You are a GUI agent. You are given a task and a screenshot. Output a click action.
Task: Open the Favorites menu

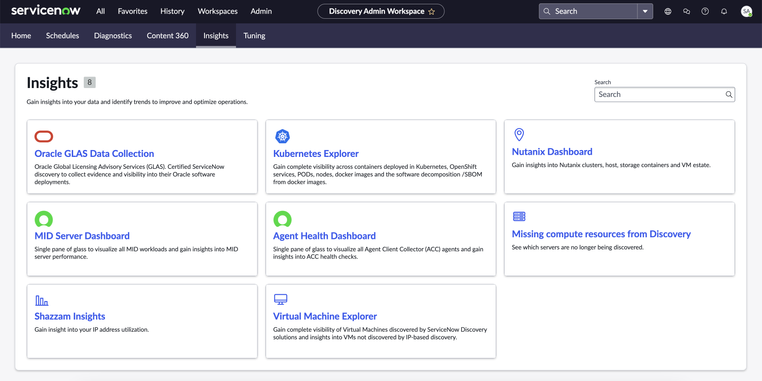tap(133, 11)
